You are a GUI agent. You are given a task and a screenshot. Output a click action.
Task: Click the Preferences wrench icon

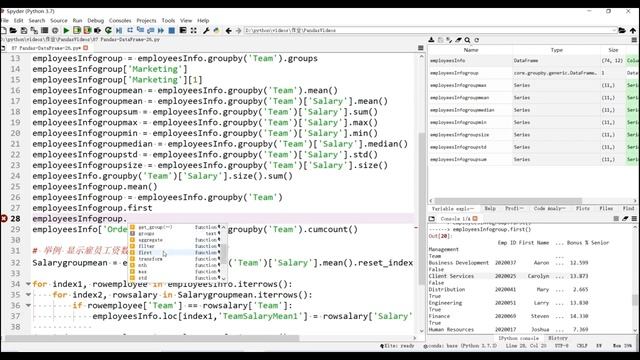click(206, 30)
